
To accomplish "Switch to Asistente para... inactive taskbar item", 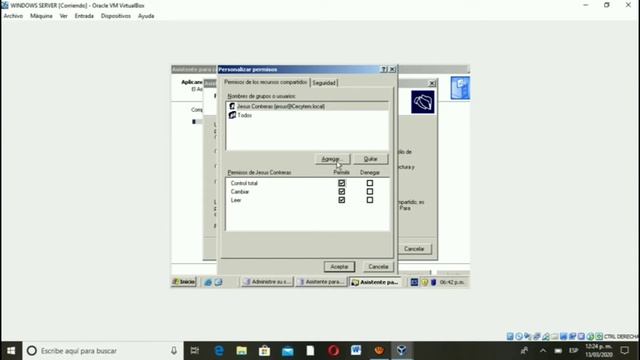I will tap(321, 282).
